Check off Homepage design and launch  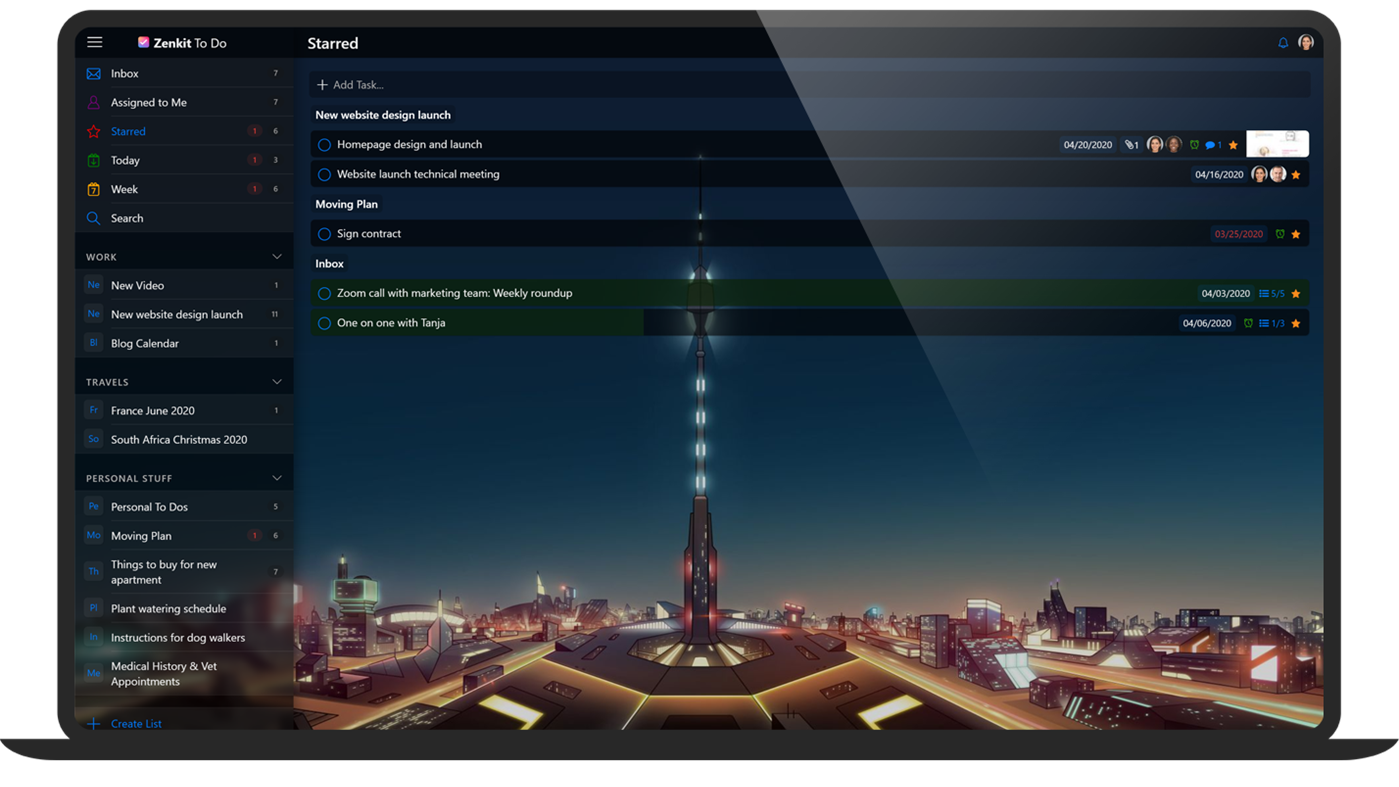(323, 143)
